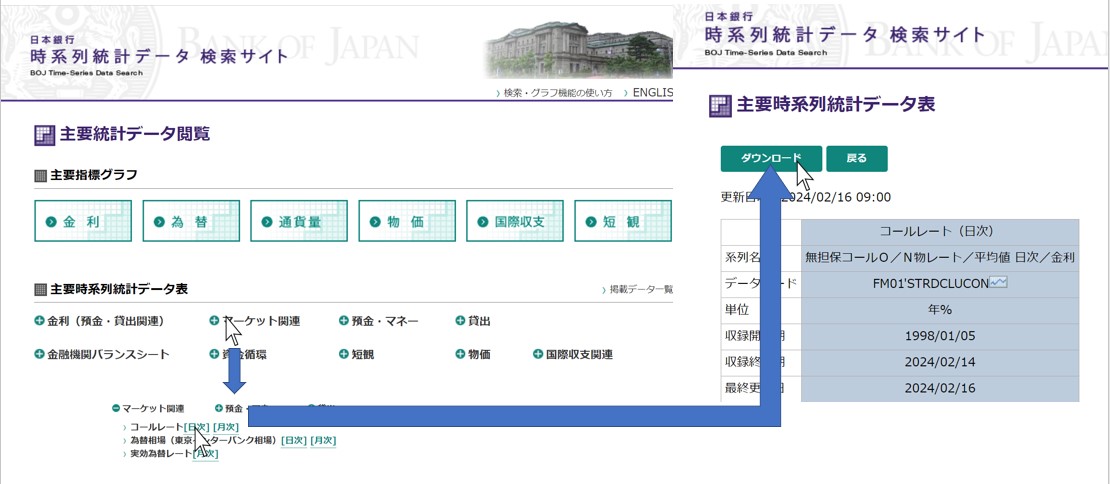Open the 掲載データ一覧 link

click(x=641, y=290)
